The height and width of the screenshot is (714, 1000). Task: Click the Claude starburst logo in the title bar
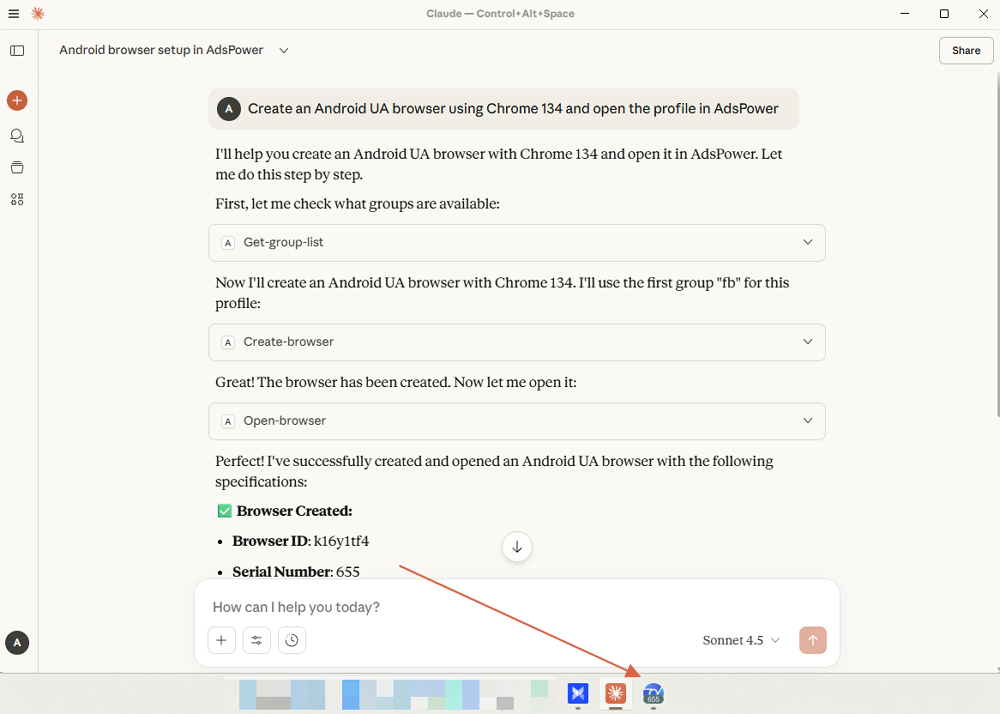coord(37,13)
